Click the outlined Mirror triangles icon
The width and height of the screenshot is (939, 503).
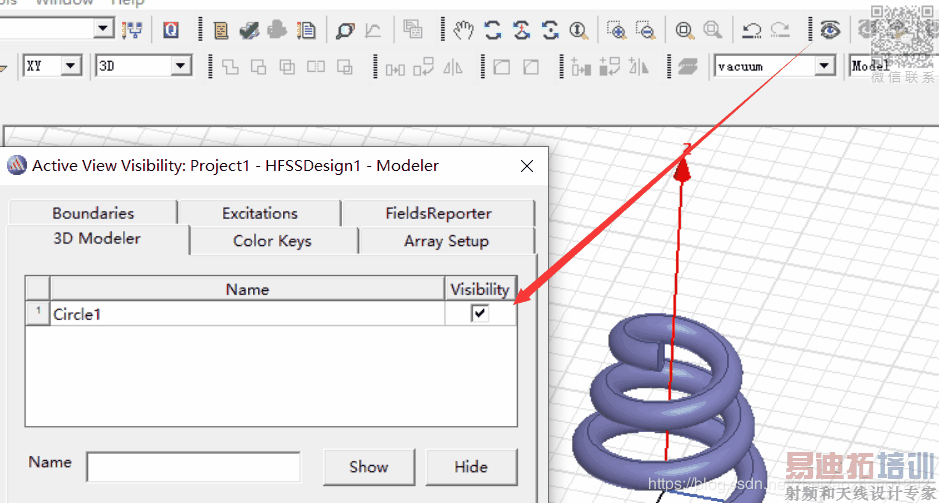tap(453, 67)
